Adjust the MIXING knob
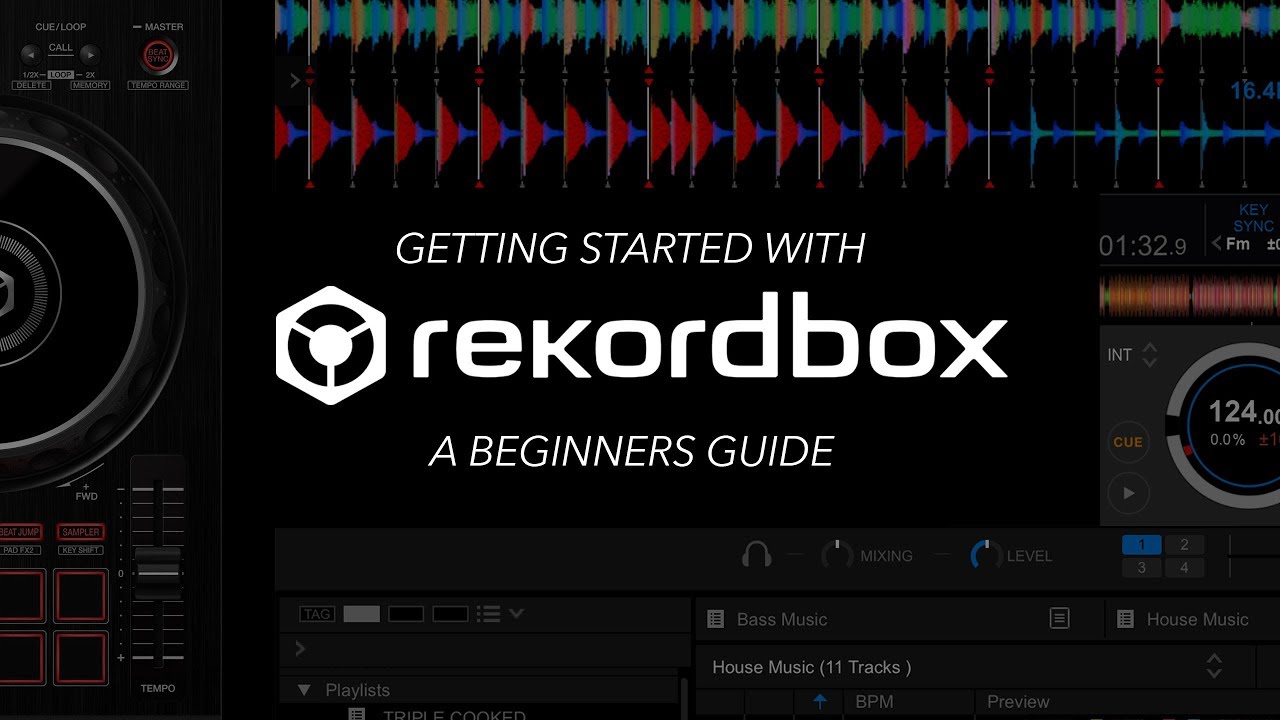The width and height of the screenshot is (1280, 720). (x=836, y=555)
